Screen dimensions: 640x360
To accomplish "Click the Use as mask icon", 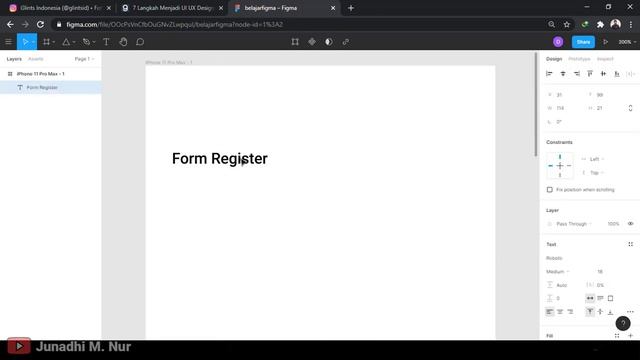I will pos(329,42).
